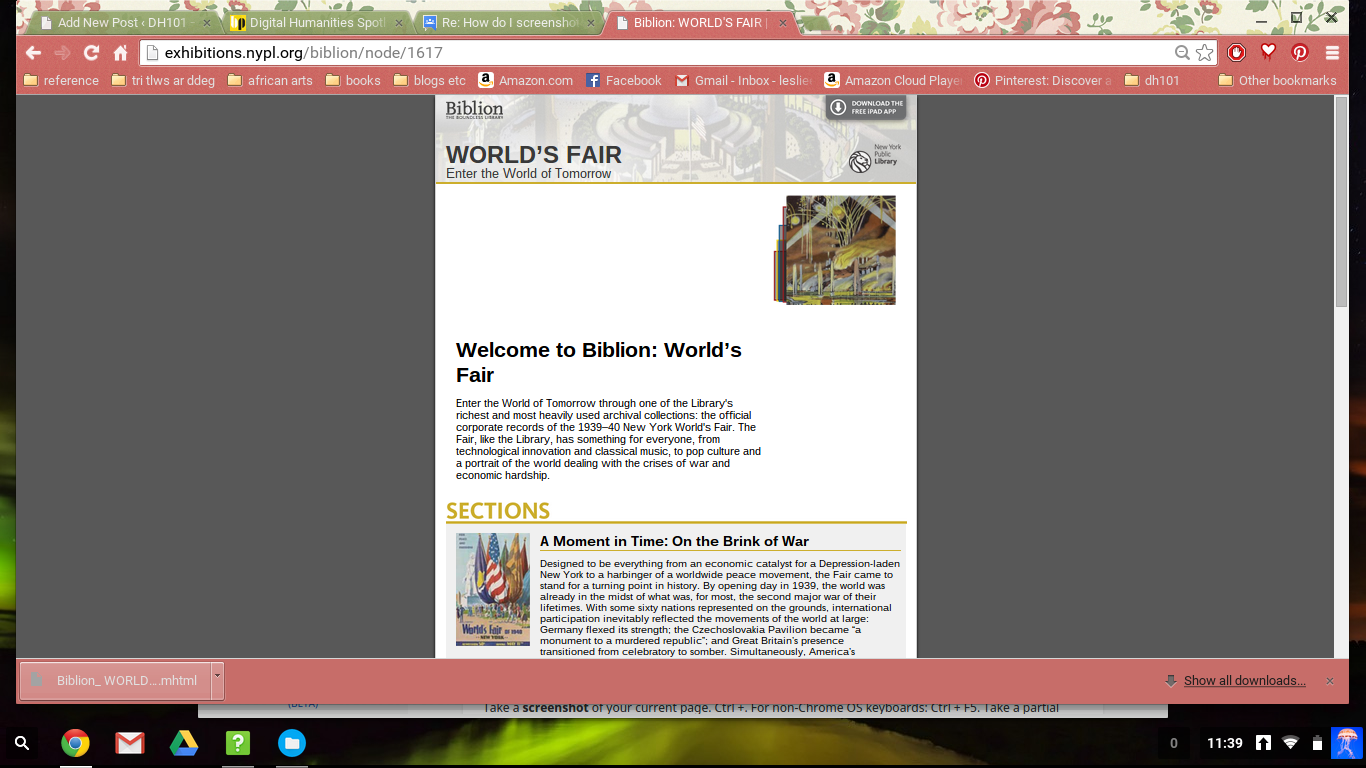Expand the downloaded file options arrow
Image resolution: width=1366 pixels, height=768 pixels.
217,680
